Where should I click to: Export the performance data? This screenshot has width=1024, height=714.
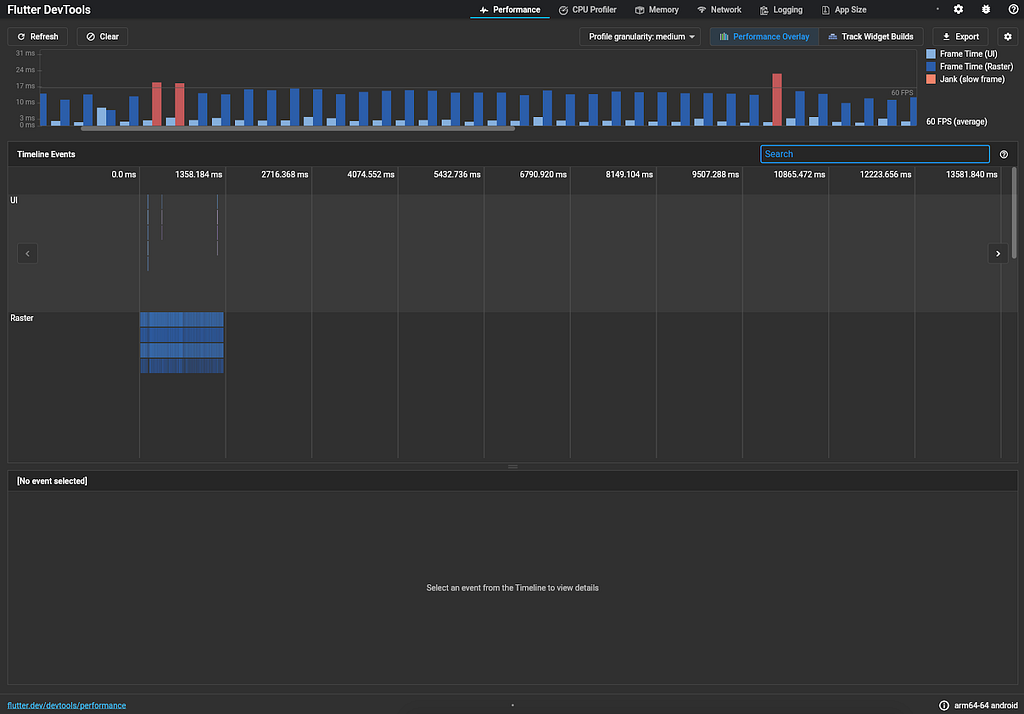pyautogui.click(x=960, y=37)
